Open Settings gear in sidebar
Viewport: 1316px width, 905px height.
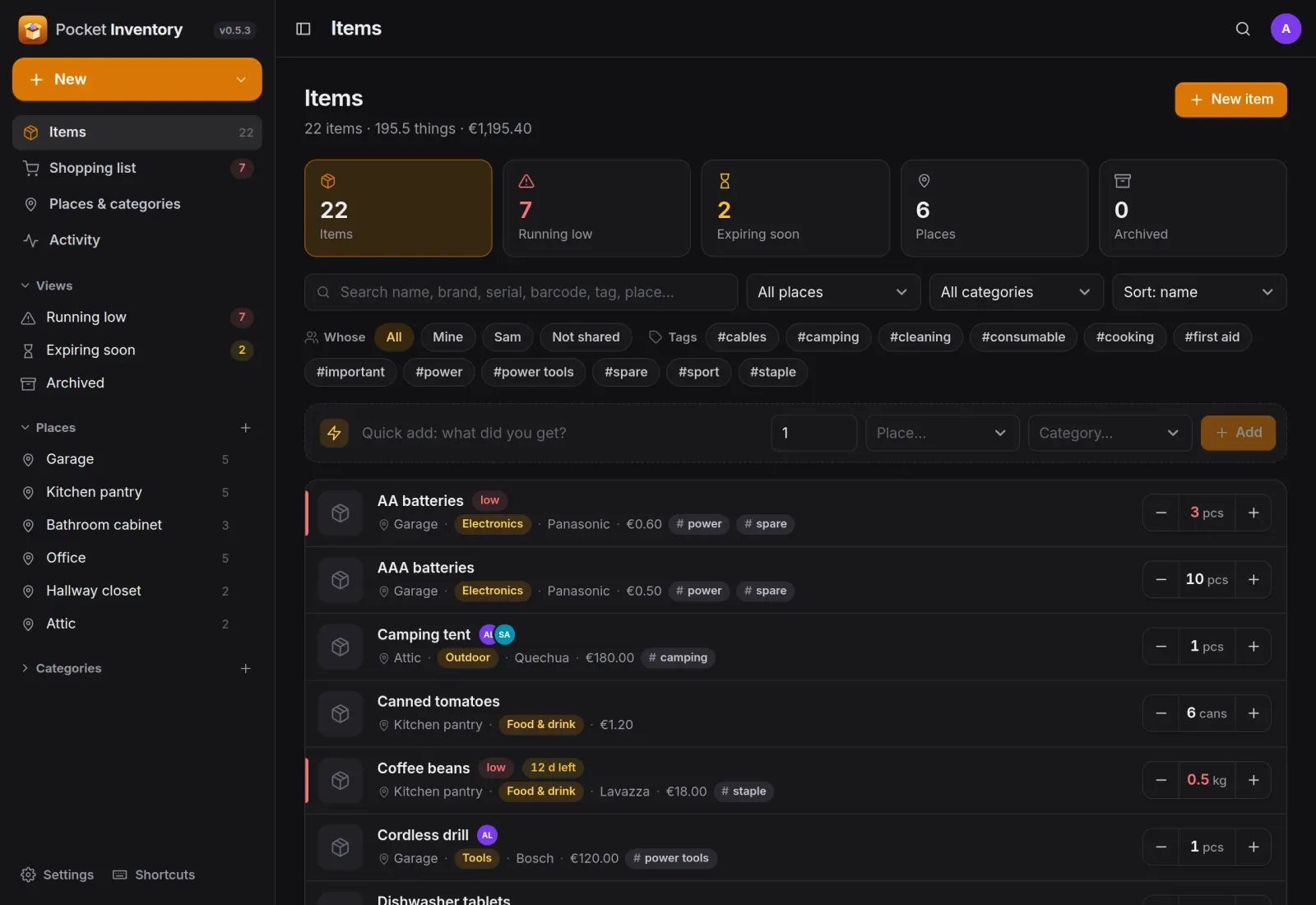click(57, 875)
